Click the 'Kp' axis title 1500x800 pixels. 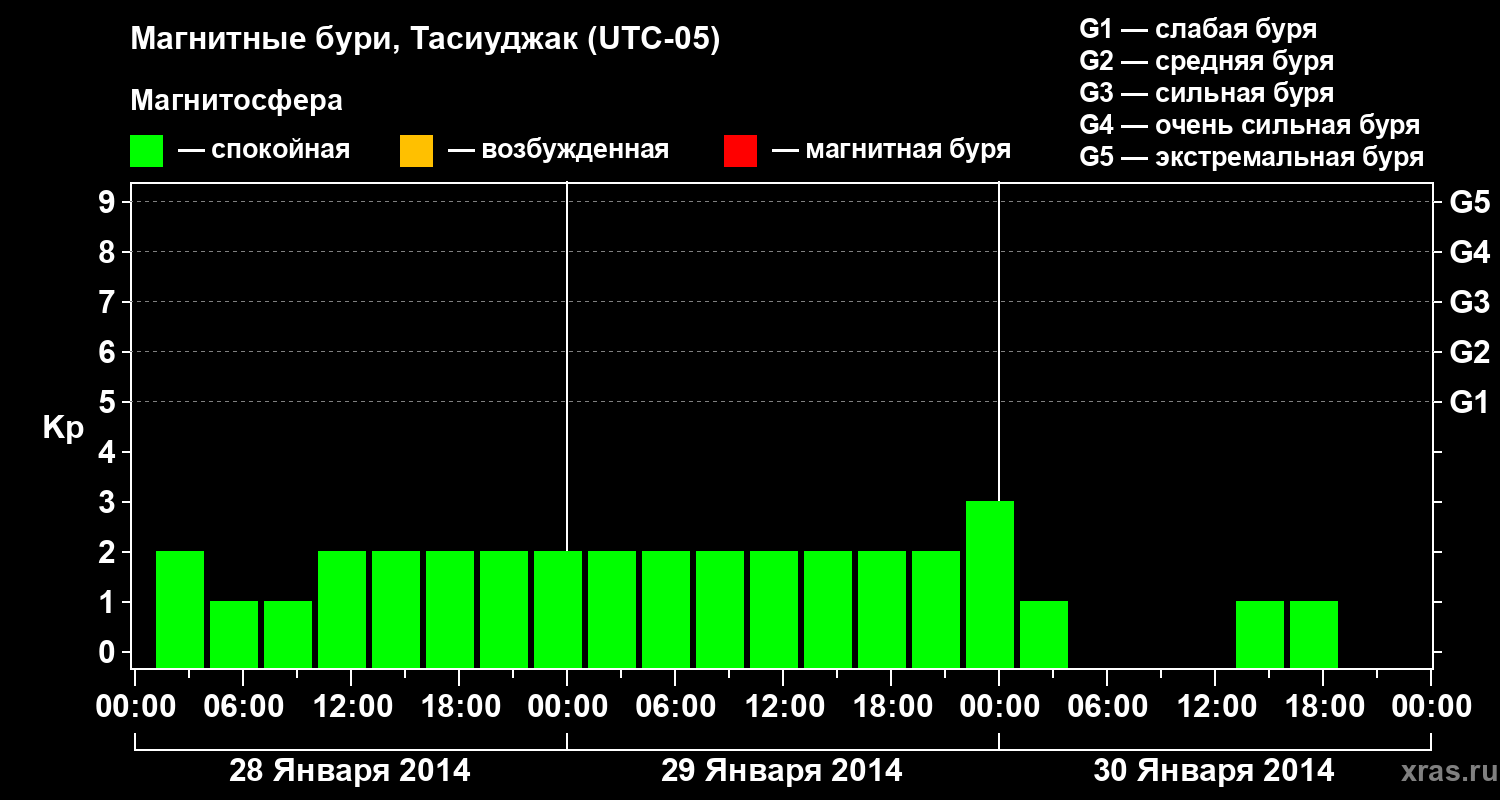point(63,427)
